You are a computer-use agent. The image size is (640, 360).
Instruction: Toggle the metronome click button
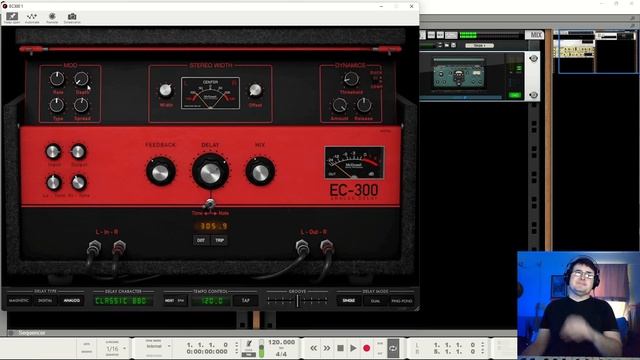[x=249, y=344]
